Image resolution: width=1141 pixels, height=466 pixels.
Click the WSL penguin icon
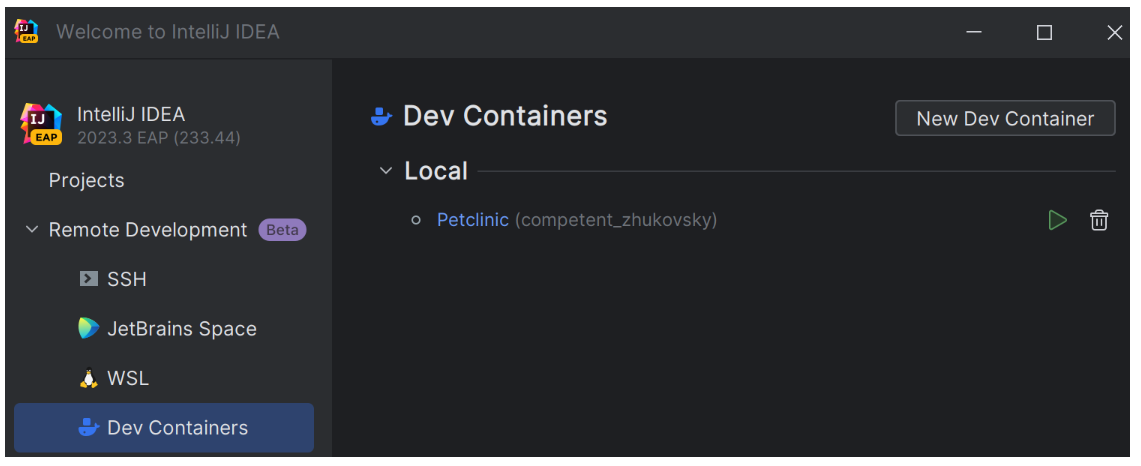point(89,378)
